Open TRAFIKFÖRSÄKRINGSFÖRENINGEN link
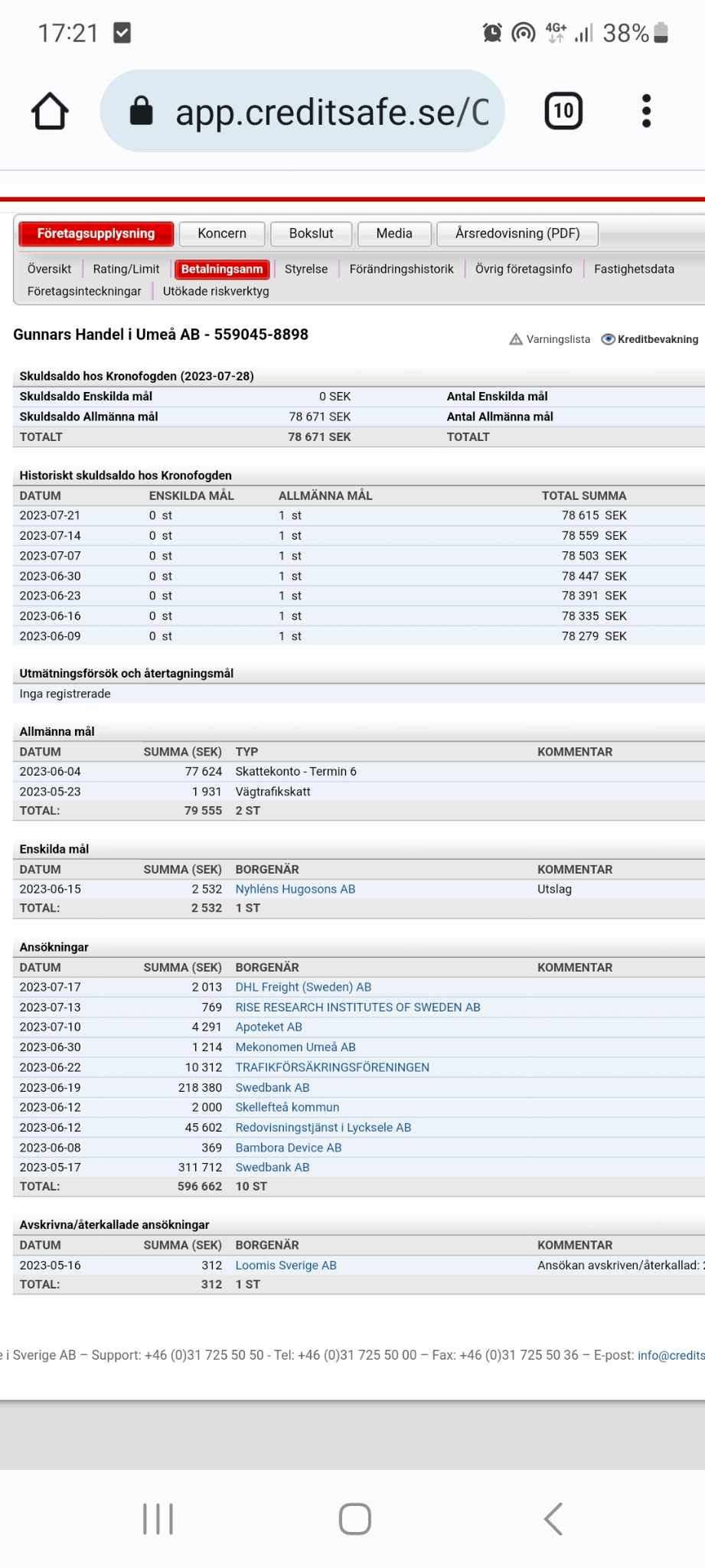This screenshot has width=705, height=1568. (x=332, y=1067)
